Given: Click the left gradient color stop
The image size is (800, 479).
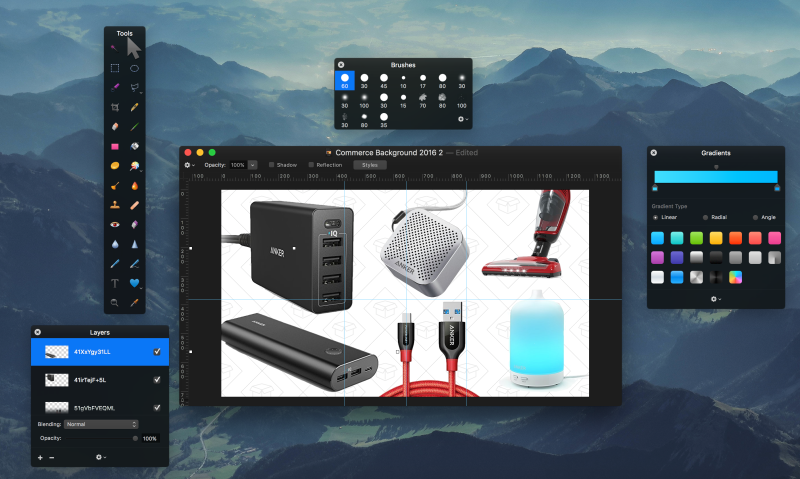Looking at the screenshot, I should click(x=655, y=188).
